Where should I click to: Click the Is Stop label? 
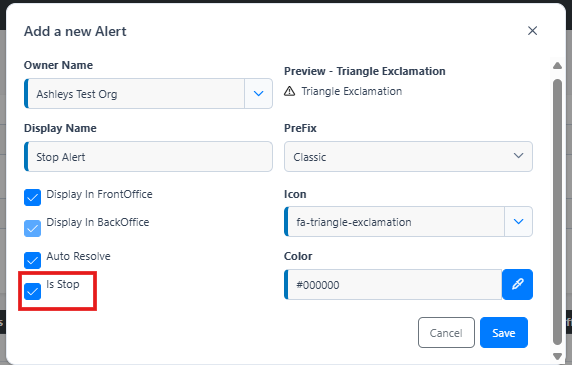(63, 284)
